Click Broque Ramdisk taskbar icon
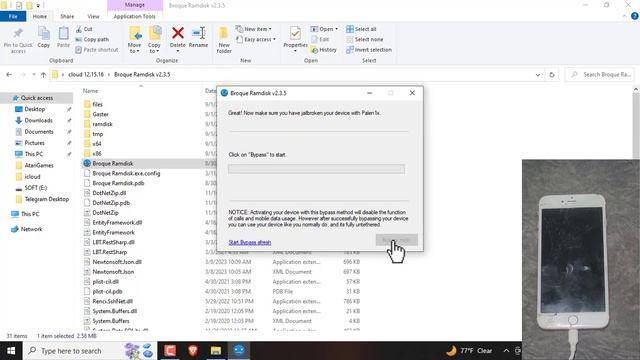The height and width of the screenshot is (360, 640). [239, 351]
